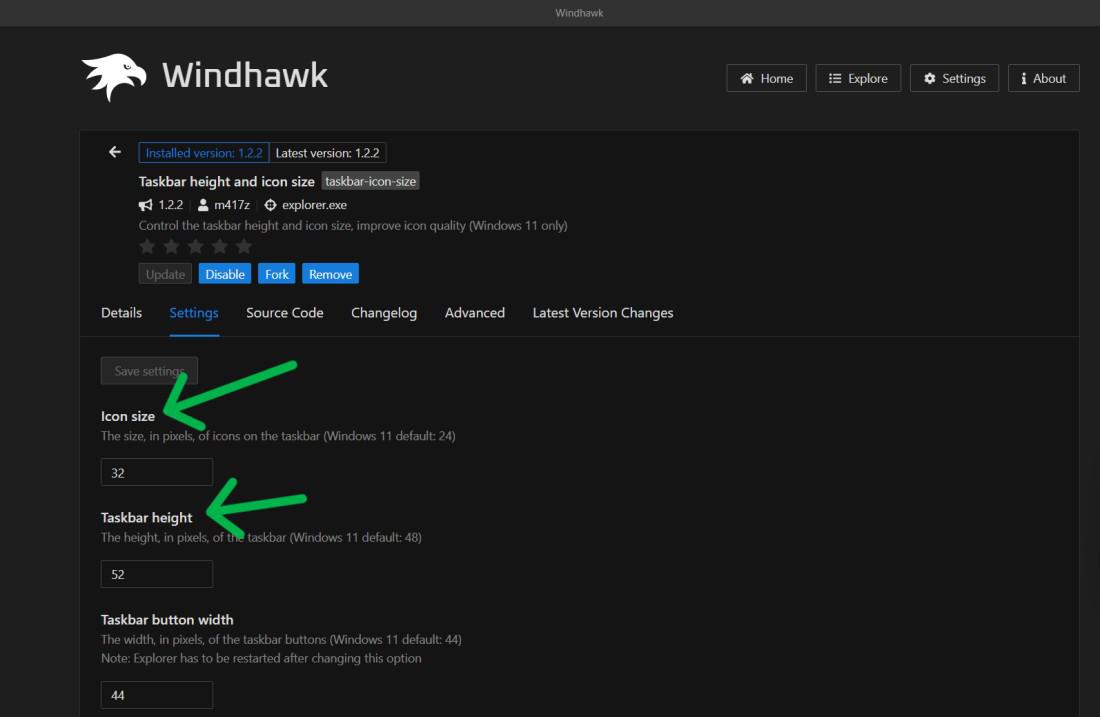Disable the taskbar mod

[x=224, y=274]
